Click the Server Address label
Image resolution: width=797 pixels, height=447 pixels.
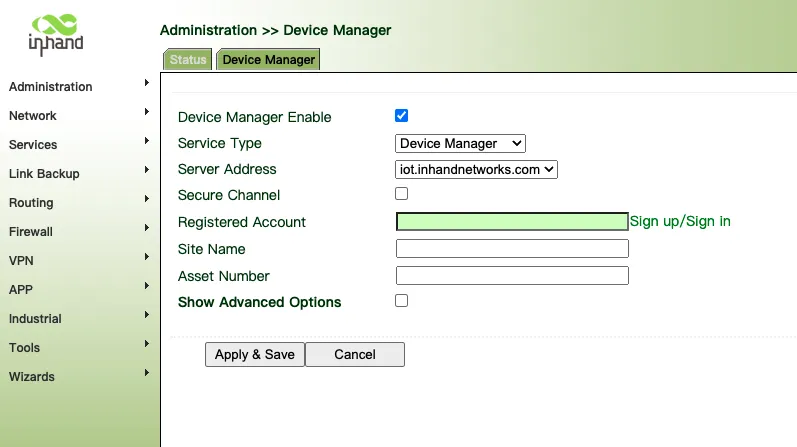coord(227,169)
